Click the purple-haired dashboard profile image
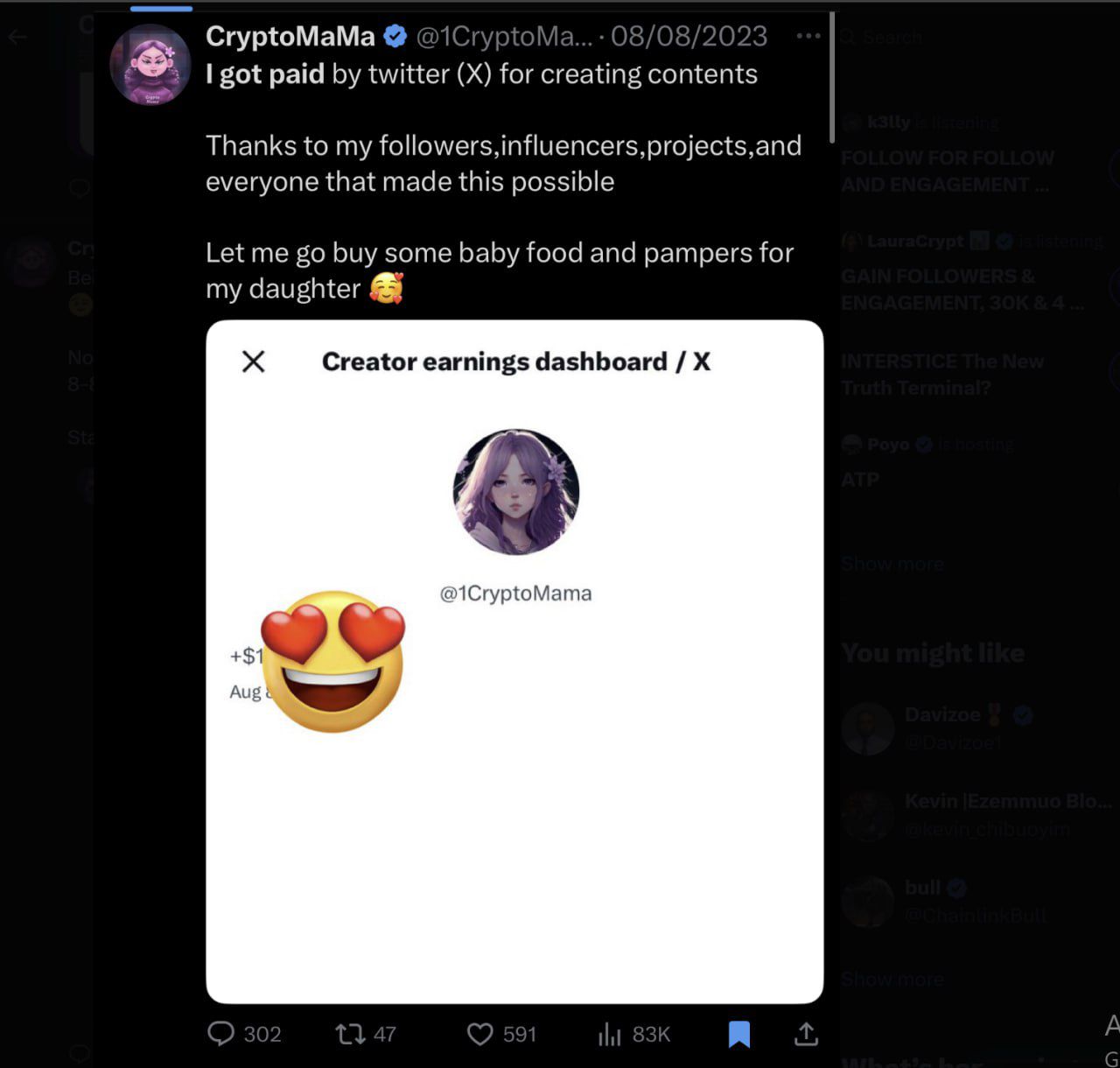 tap(516, 492)
